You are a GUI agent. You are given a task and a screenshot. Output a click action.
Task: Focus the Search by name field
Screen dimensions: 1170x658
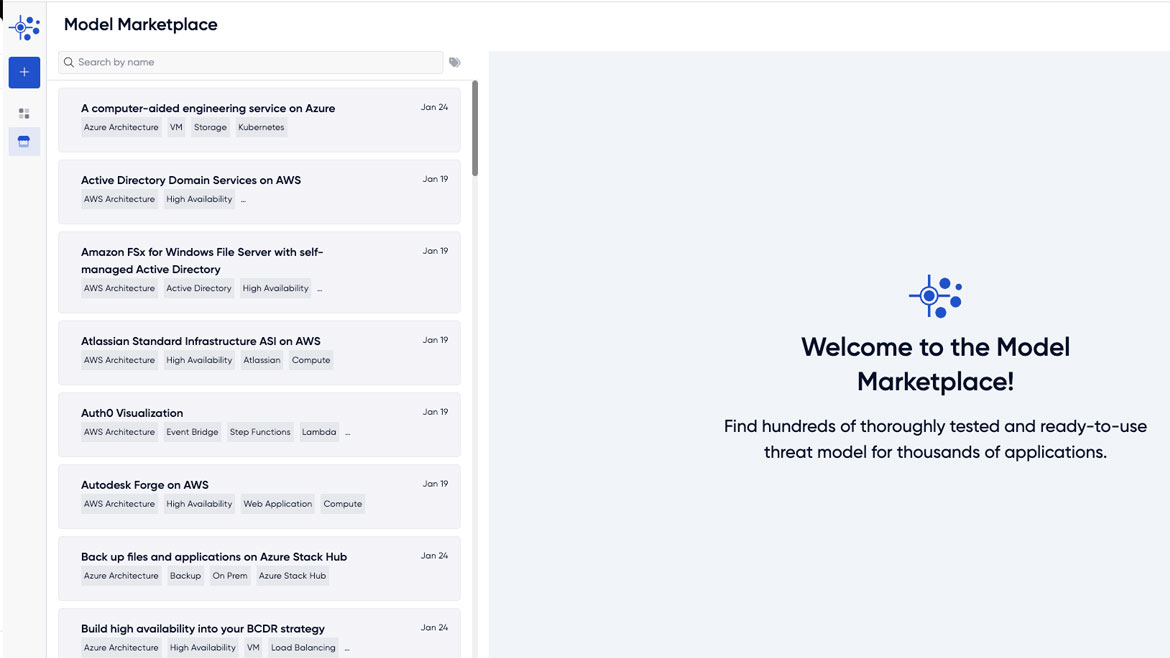(255, 62)
